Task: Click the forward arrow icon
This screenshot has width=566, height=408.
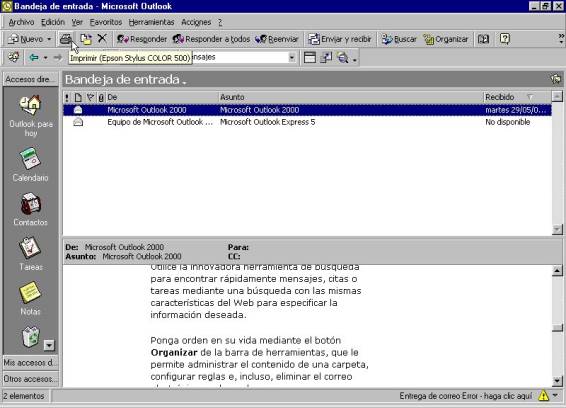Action: 58,57
